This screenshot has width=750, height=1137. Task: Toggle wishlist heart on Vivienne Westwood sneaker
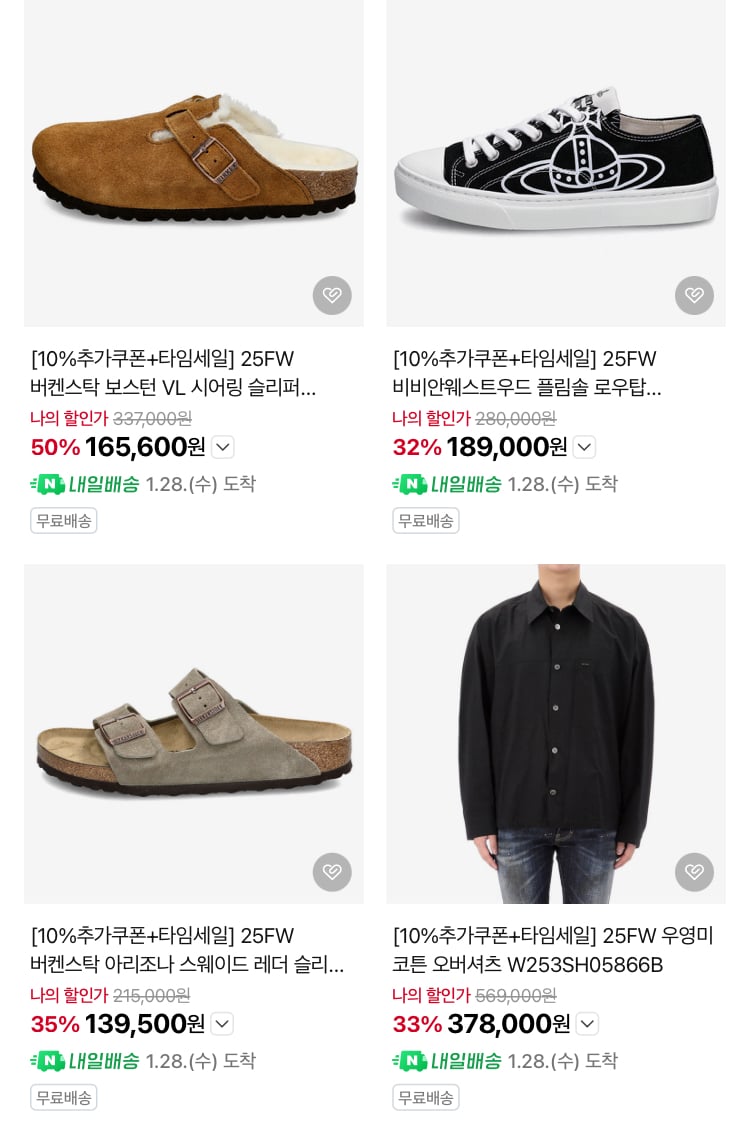694,295
